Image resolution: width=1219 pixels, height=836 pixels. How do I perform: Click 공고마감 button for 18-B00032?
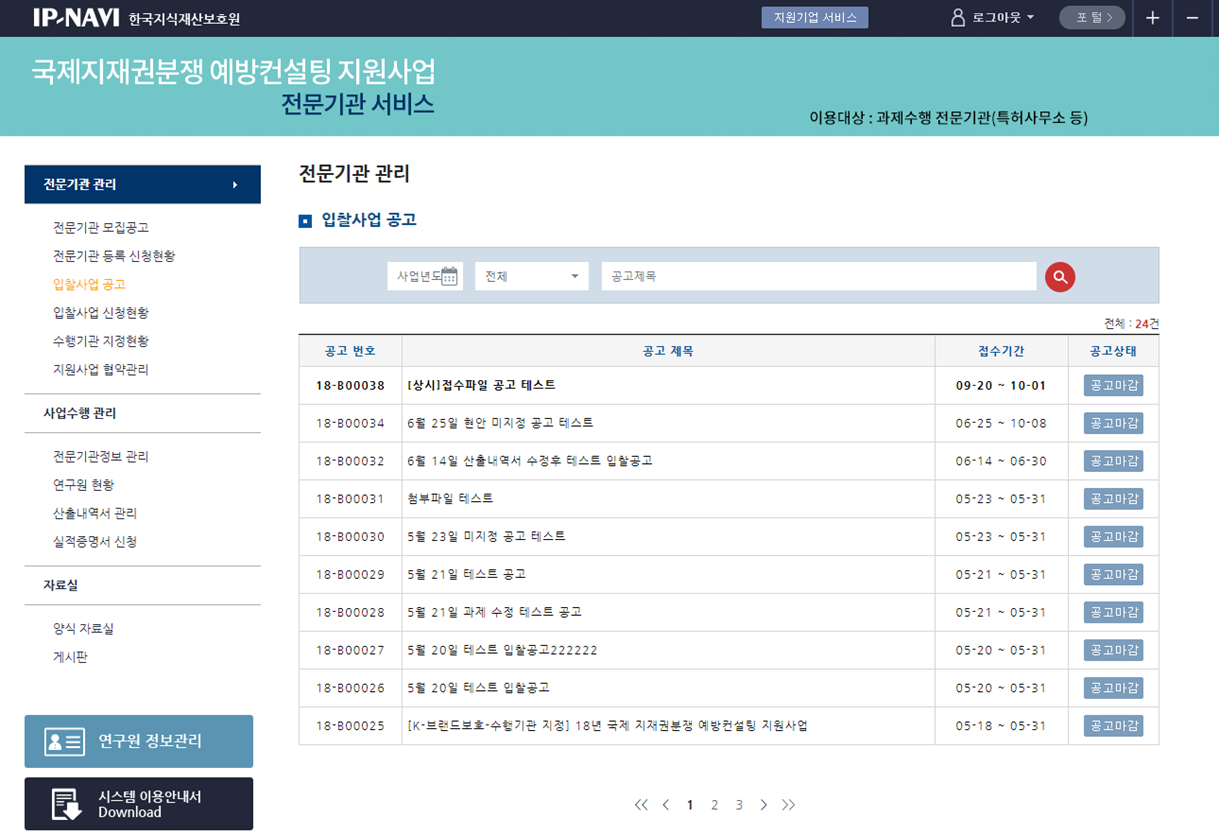(x=1113, y=461)
